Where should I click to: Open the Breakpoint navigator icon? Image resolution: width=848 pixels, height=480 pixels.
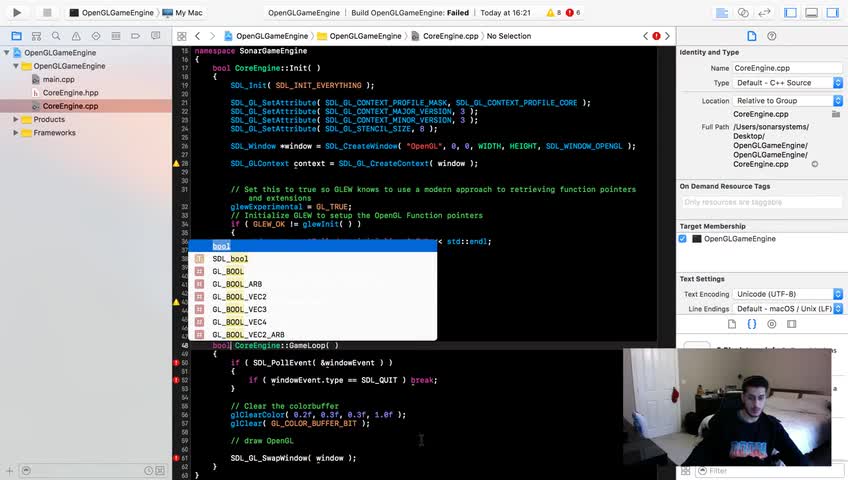click(136, 36)
